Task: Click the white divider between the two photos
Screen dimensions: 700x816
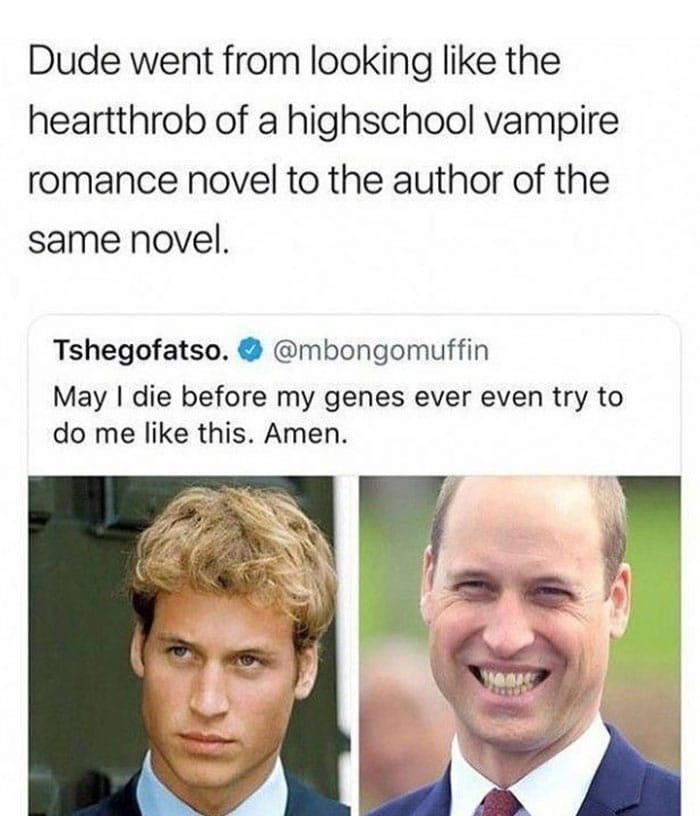Action: (353, 645)
